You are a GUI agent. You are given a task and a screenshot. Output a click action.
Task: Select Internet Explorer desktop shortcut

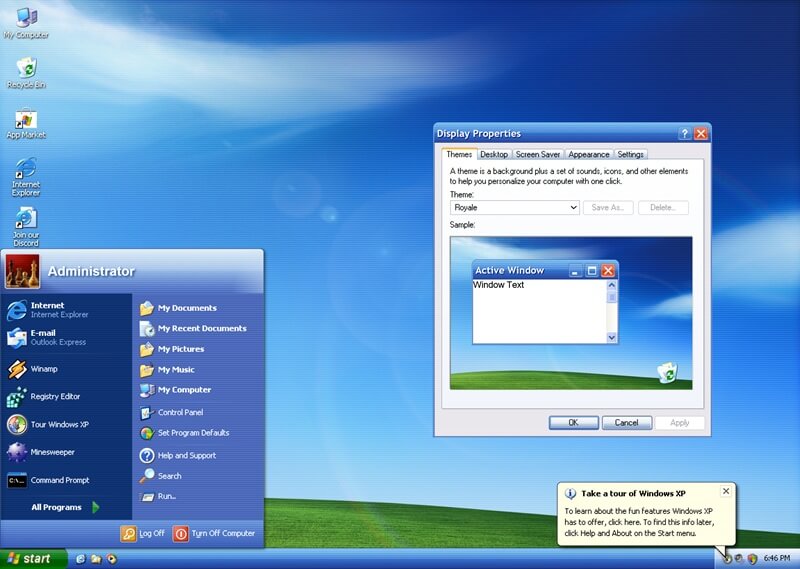(x=26, y=177)
